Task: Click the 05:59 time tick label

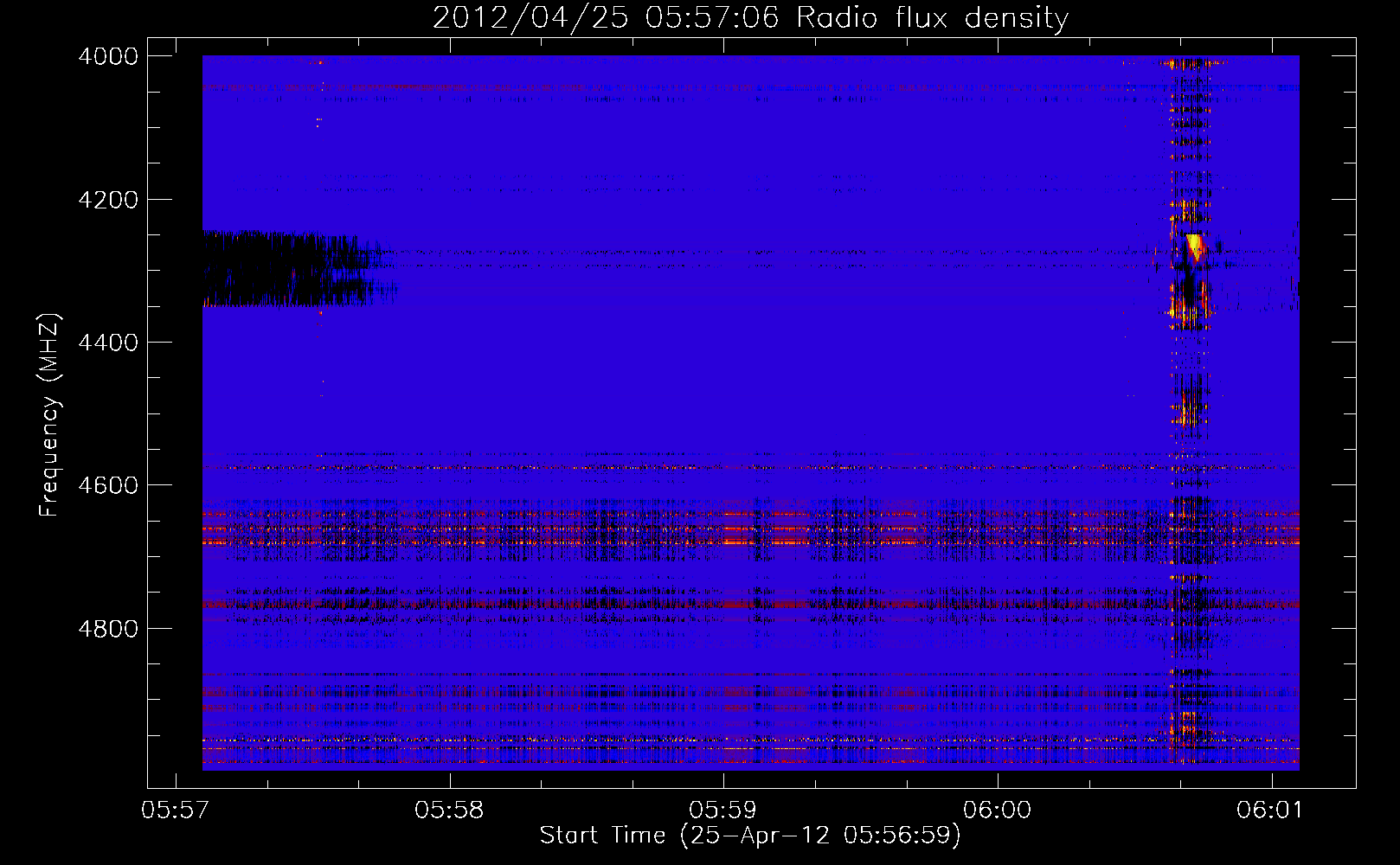Action: (x=723, y=810)
